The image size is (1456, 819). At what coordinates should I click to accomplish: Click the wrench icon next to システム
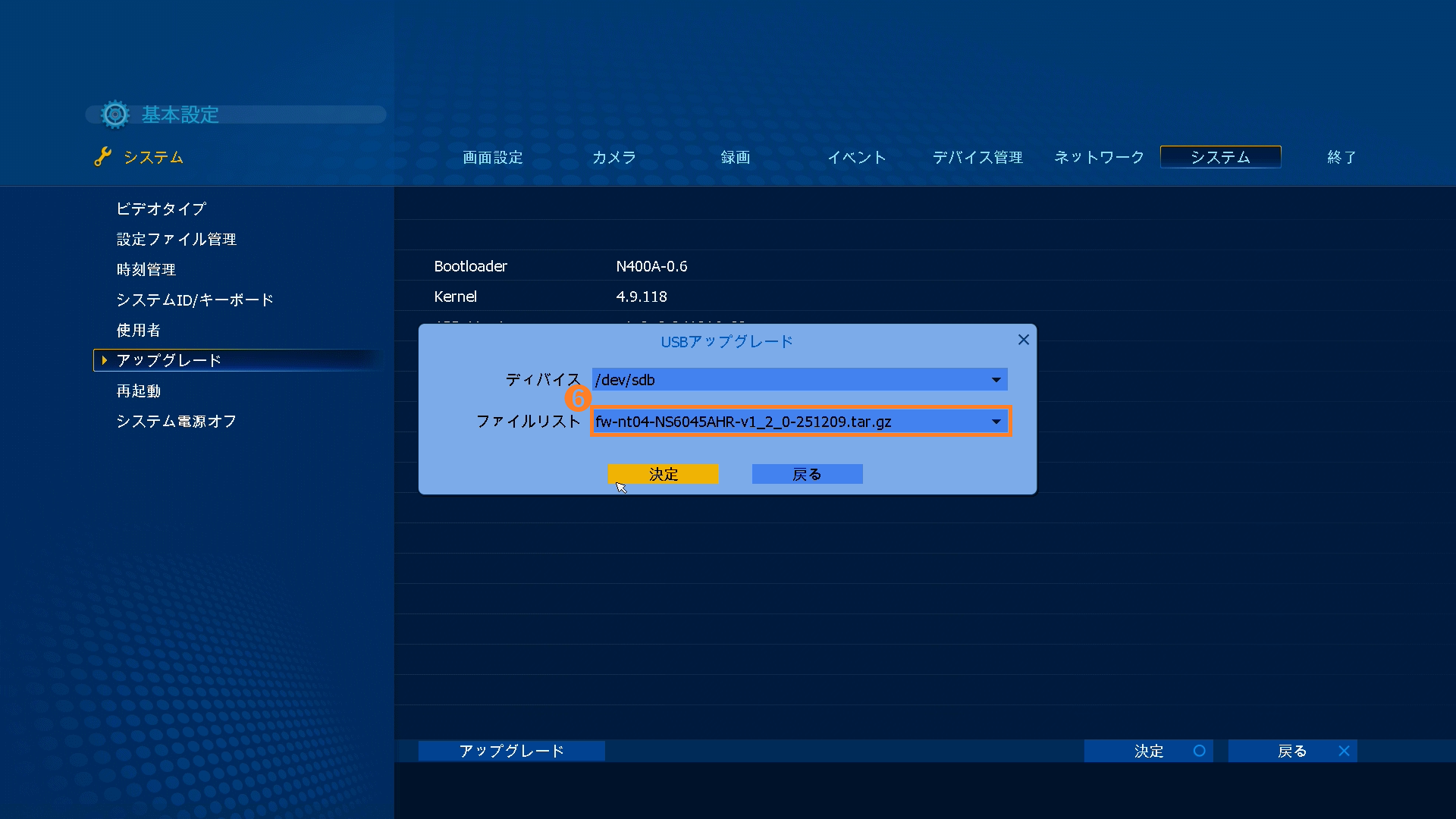tap(102, 157)
